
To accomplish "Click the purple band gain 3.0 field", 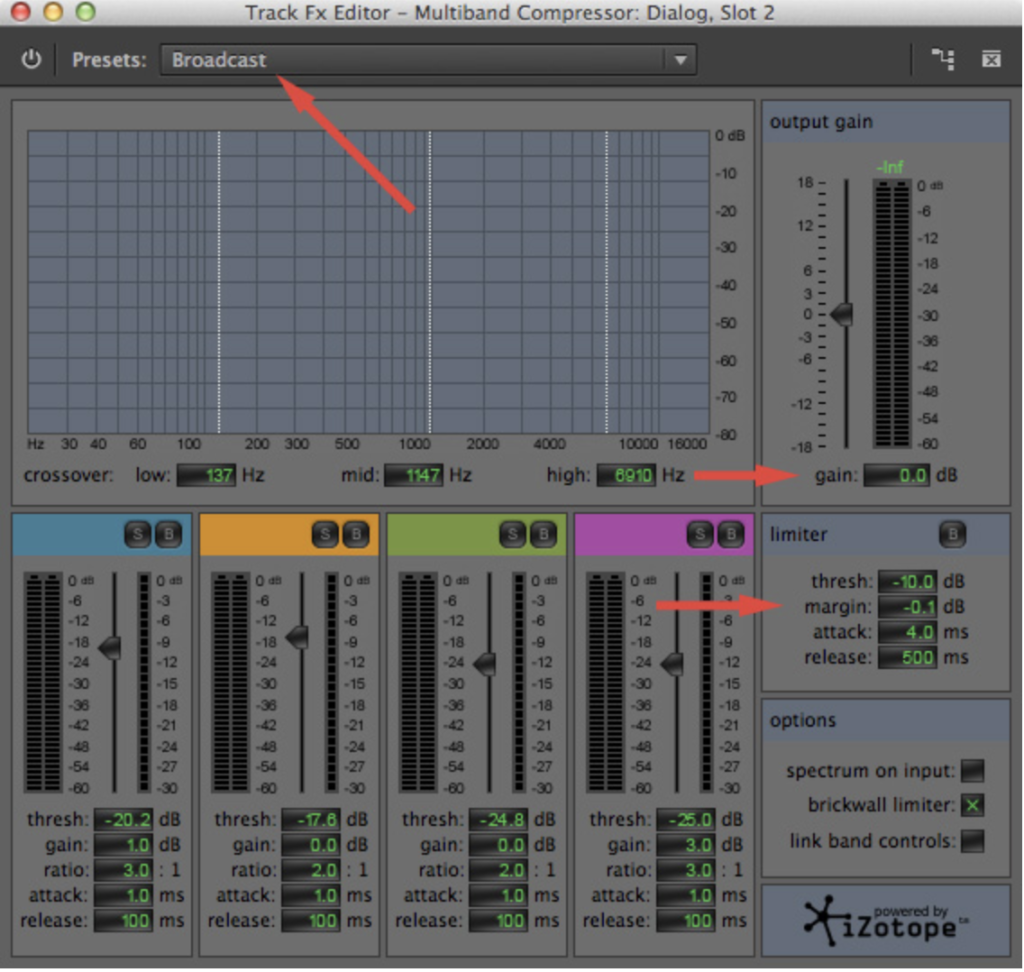I will pyautogui.click(x=686, y=845).
